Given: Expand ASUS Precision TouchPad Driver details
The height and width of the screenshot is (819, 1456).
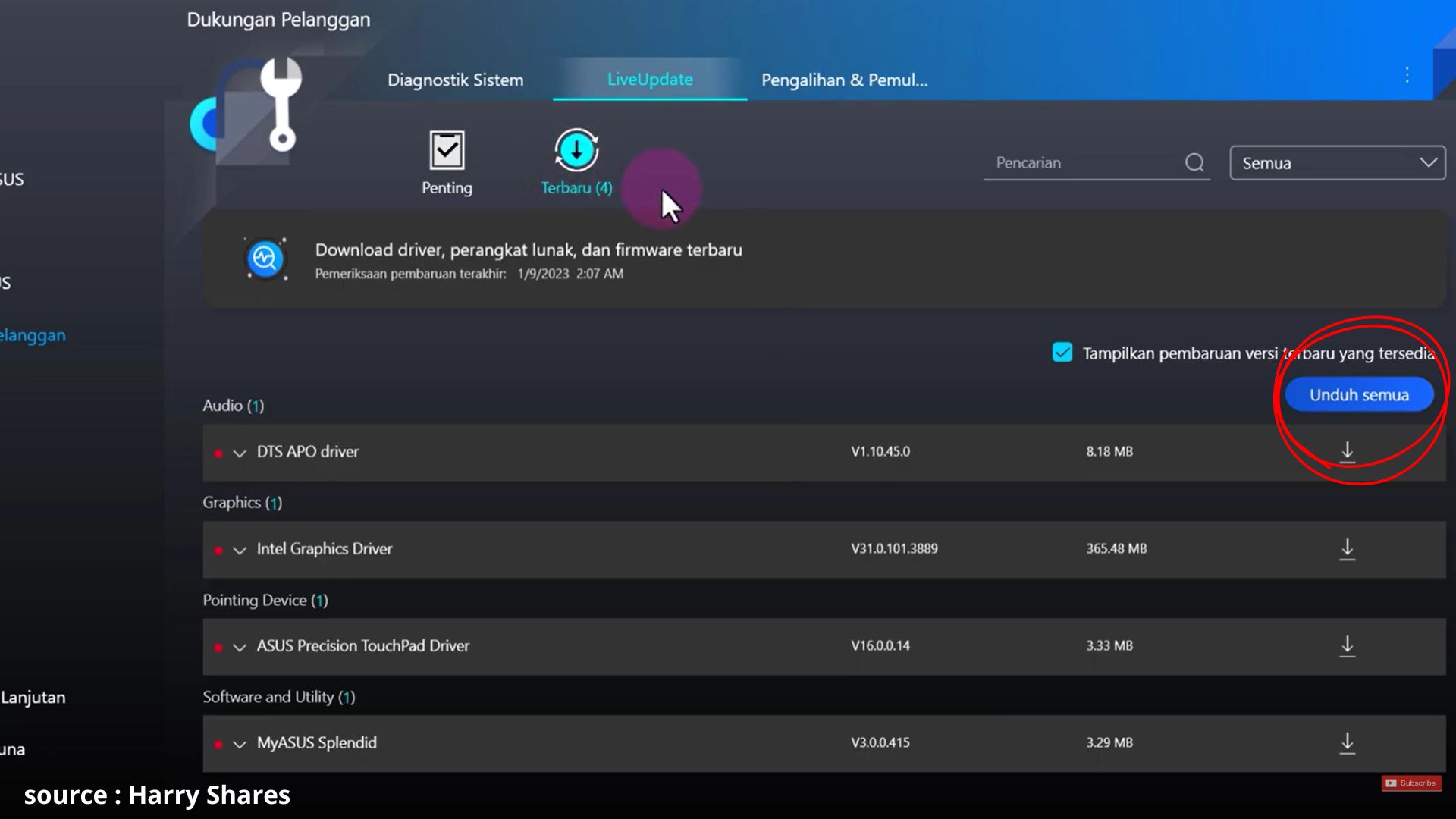Looking at the screenshot, I should (x=240, y=647).
